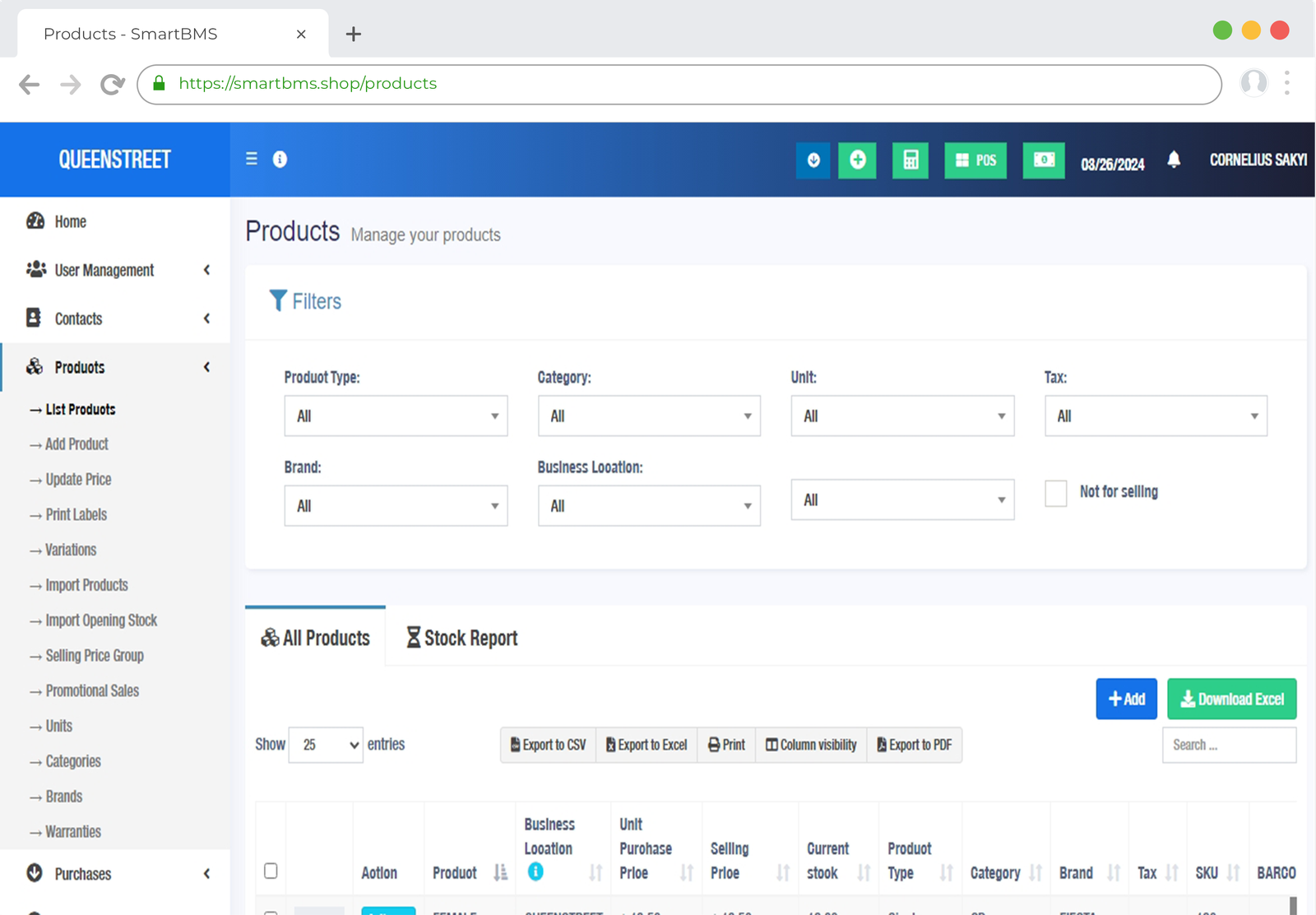Click the Download Excel button
1316x915 pixels.
(x=1231, y=699)
